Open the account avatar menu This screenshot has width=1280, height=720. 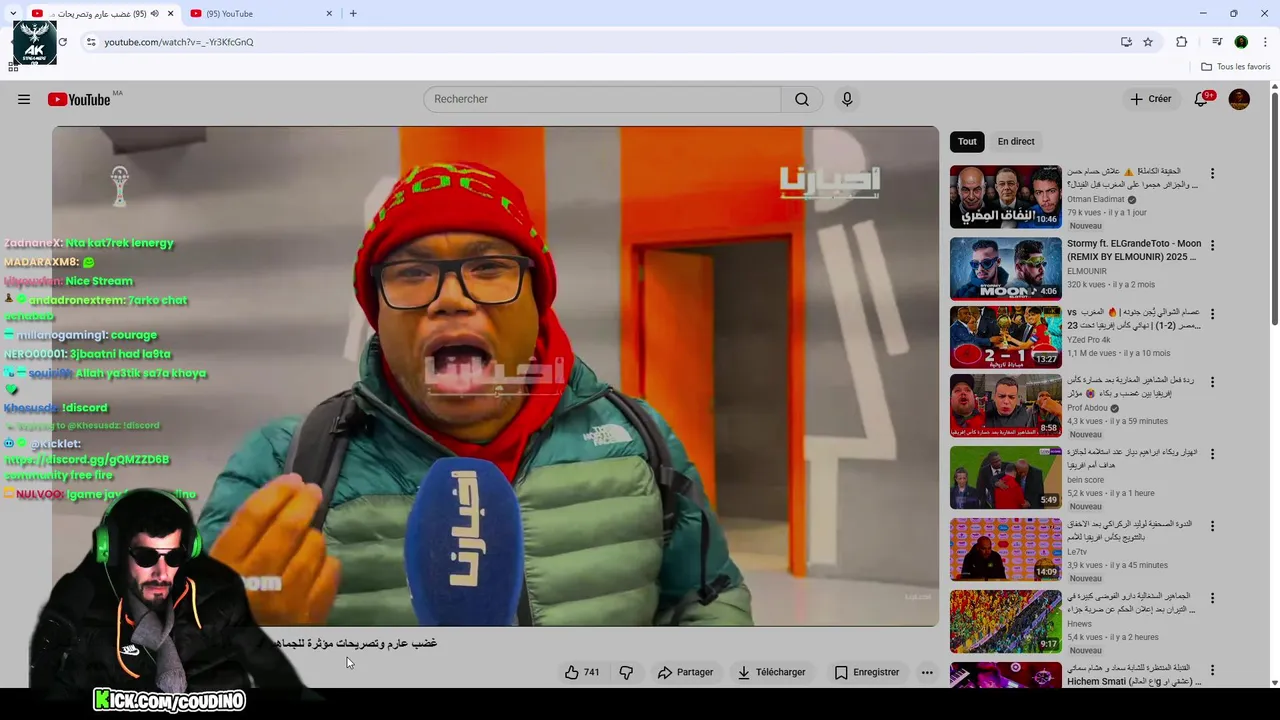tap(1239, 99)
